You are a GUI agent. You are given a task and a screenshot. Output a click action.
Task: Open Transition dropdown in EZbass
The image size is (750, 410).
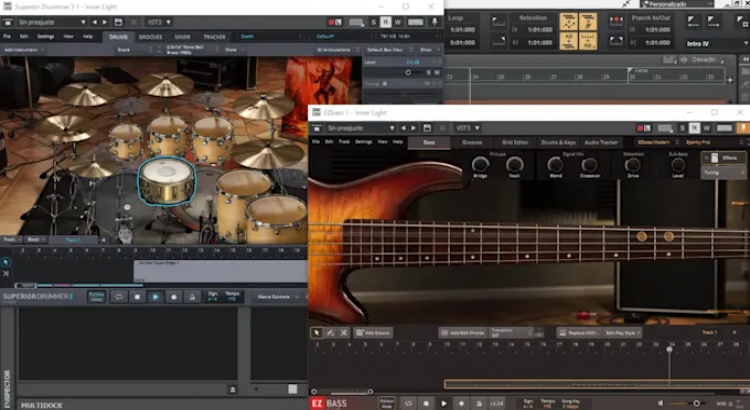[511, 332]
